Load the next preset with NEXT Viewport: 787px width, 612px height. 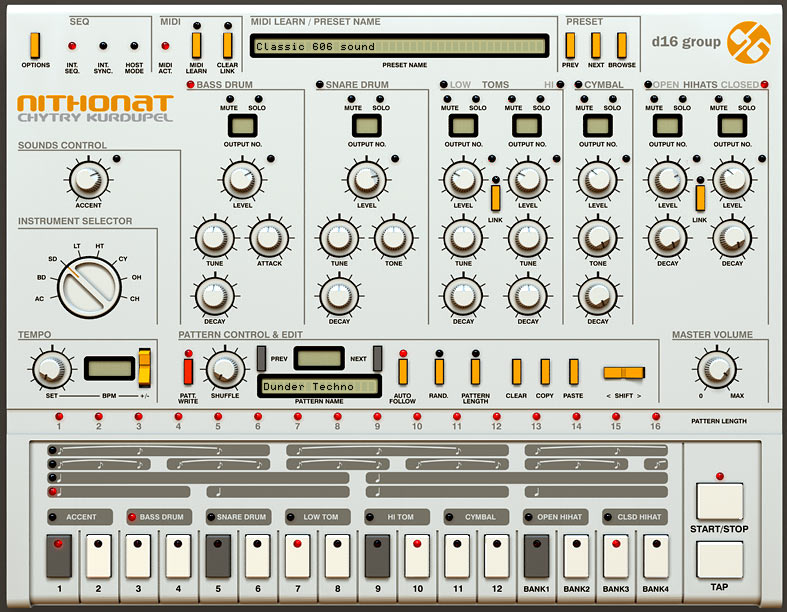click(596, 46)
